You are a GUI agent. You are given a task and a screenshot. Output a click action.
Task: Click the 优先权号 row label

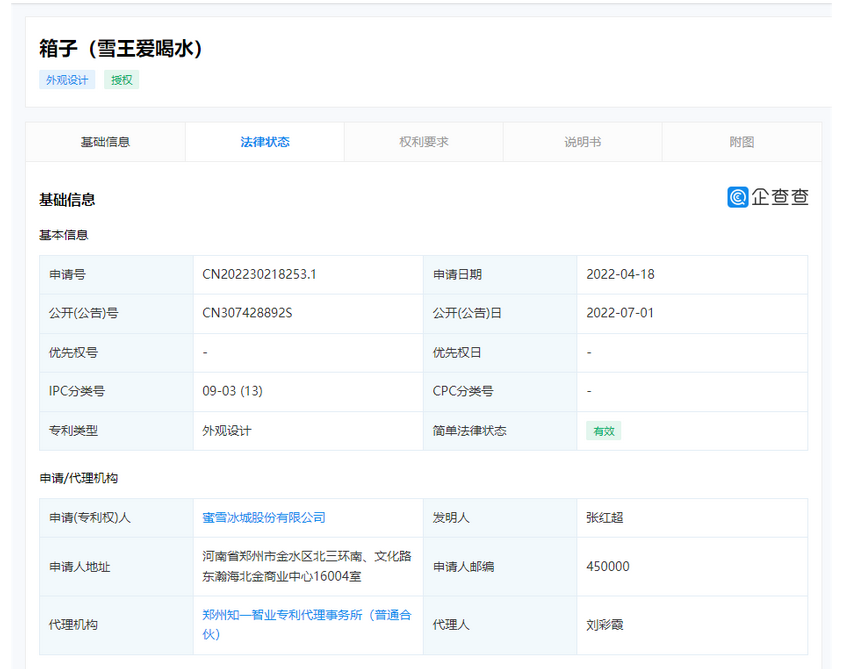coord(73,353)
